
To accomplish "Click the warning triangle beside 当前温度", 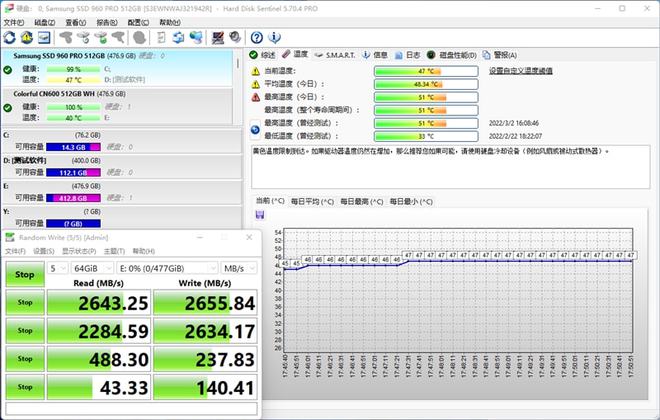I will 255,71.
